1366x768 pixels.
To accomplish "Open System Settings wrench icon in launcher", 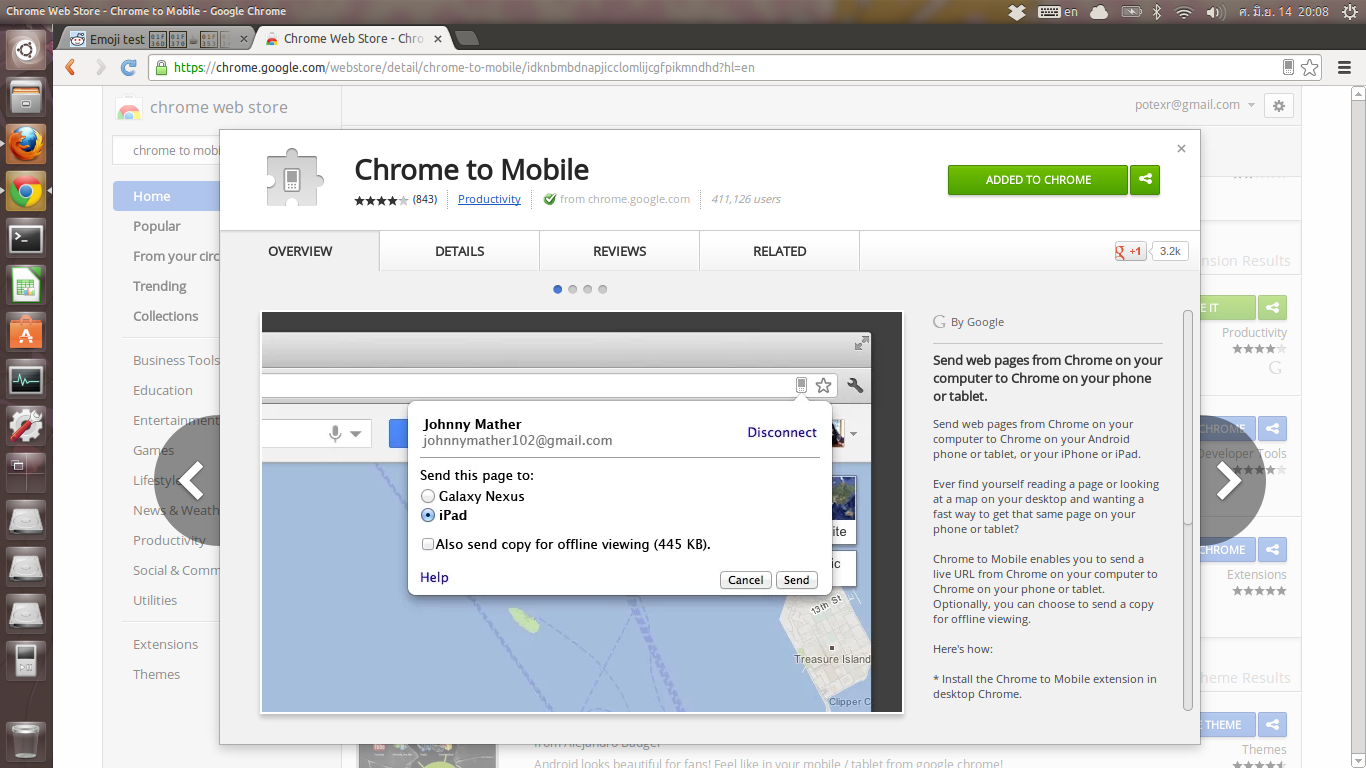I will 26,425.
